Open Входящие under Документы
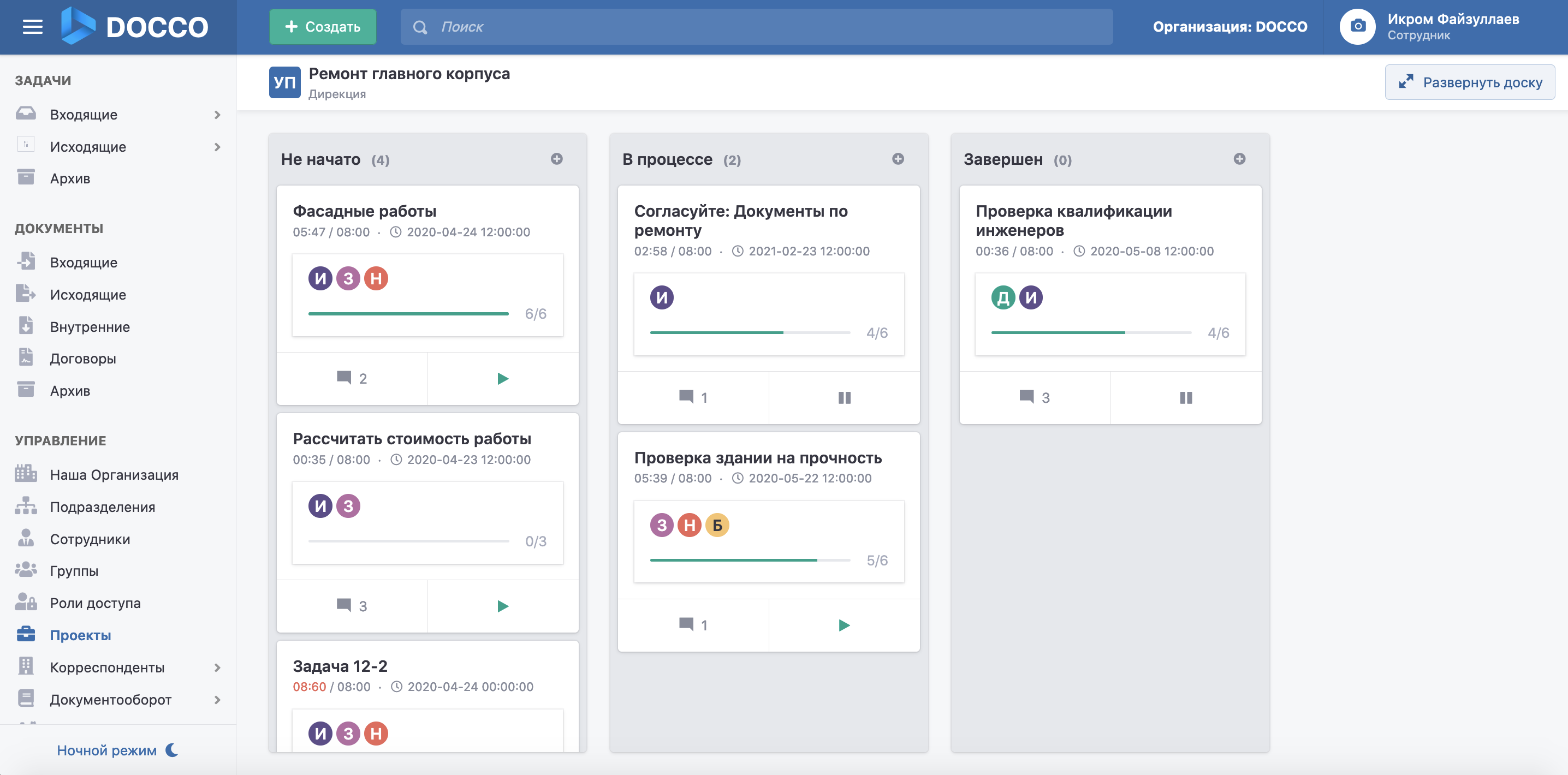This screenshot has height=775, width=1568. [84, 262]
